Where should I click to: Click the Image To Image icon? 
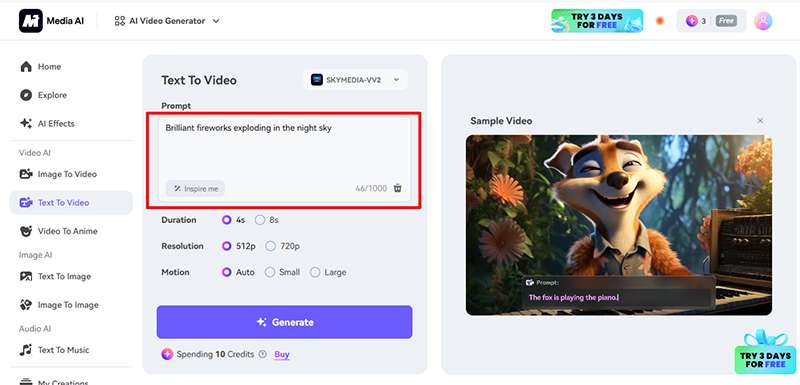(x=26, y=305)
